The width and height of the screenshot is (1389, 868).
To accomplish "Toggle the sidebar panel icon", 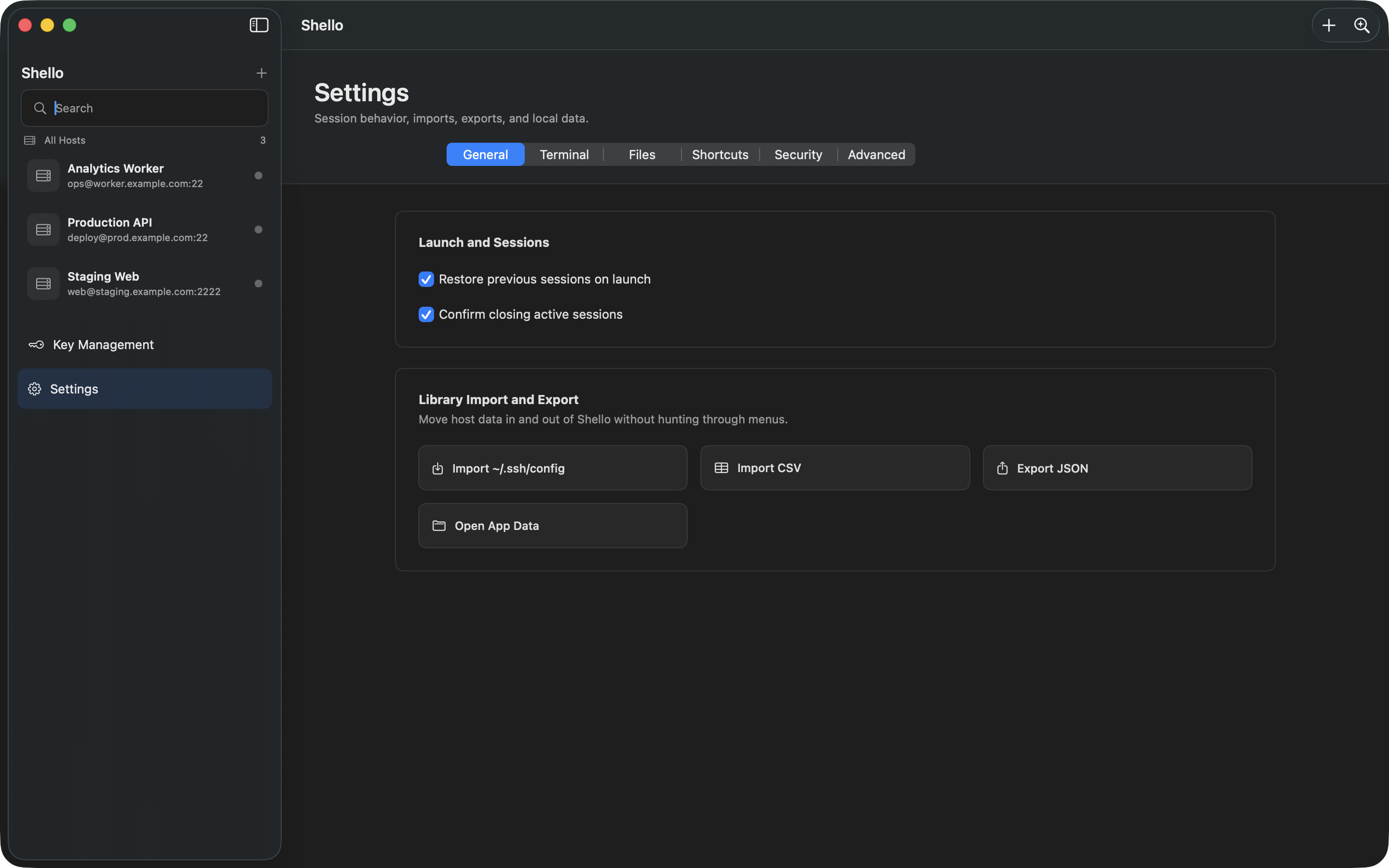I will [x=259, y=25].
